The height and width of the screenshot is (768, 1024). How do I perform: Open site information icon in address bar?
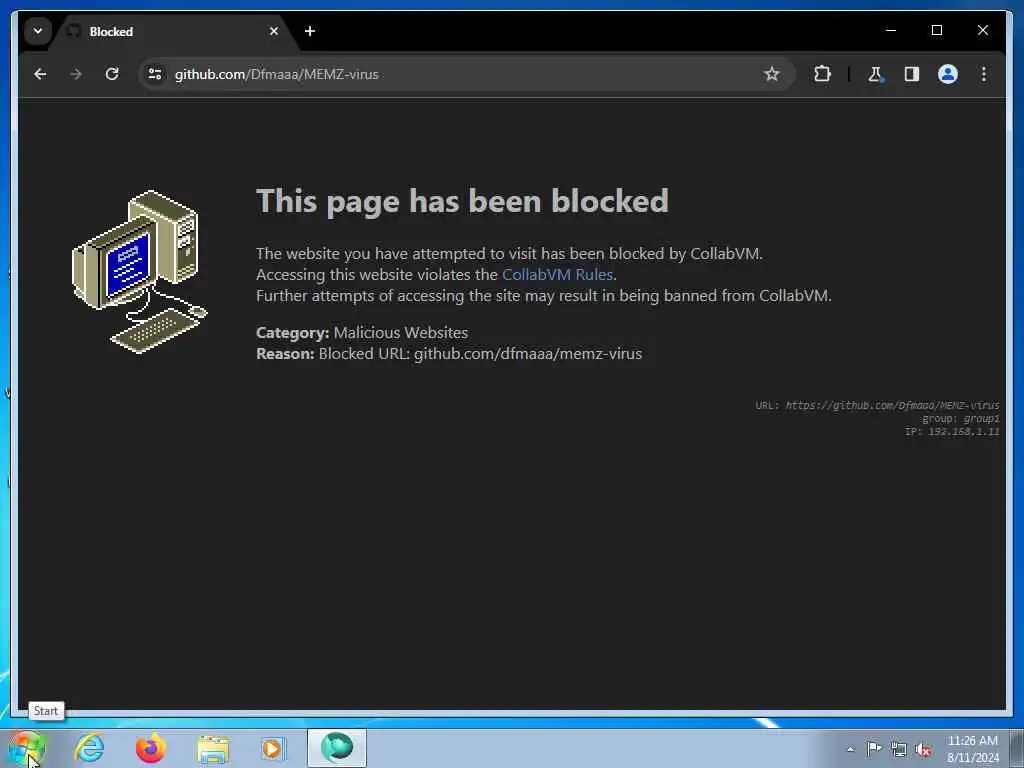tap(155, 74)
